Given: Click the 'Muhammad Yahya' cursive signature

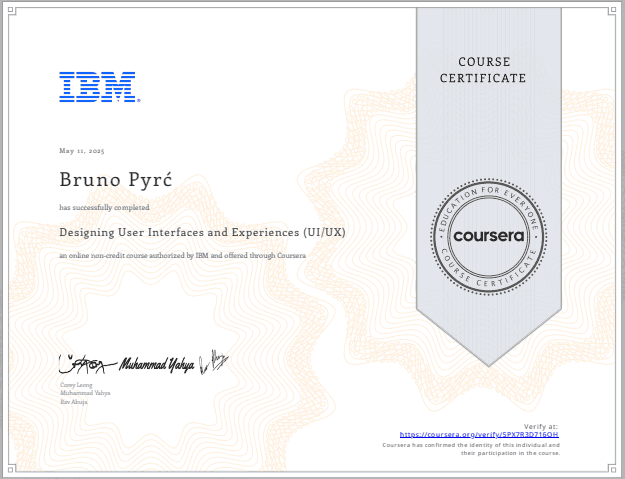Looking at the screenshot, I should [x=157, y=364].
